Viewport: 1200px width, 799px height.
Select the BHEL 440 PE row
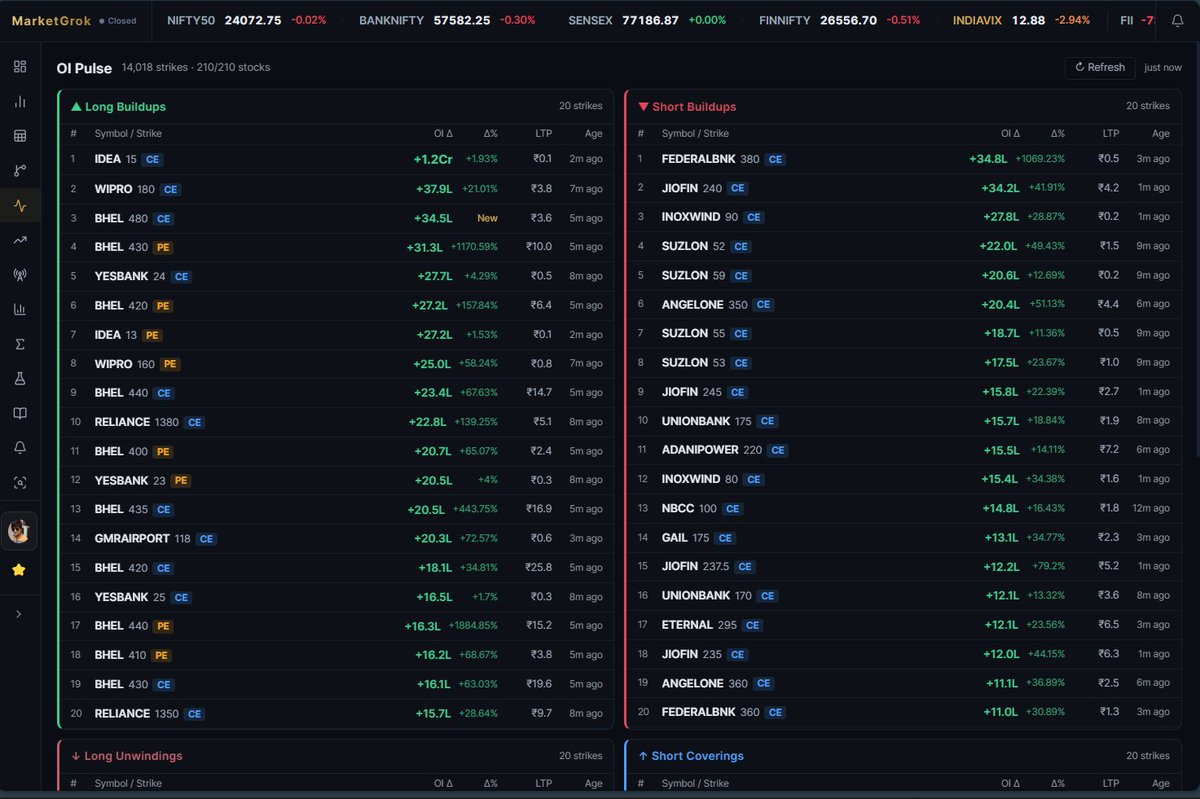(x=336, y=626)
